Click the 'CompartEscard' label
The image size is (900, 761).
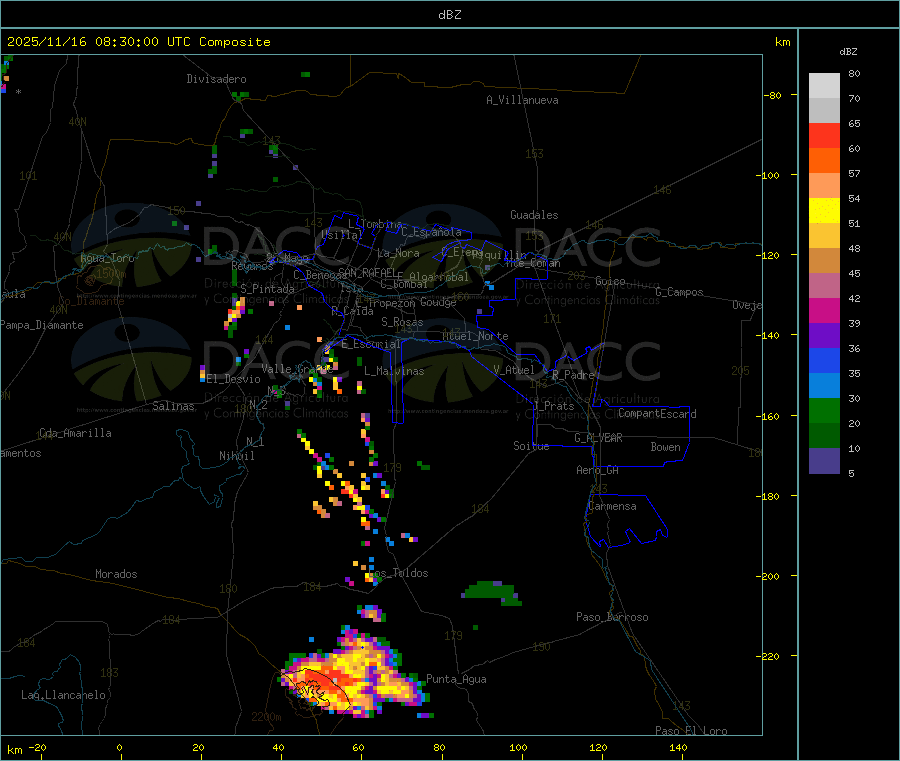pos(658,414)
